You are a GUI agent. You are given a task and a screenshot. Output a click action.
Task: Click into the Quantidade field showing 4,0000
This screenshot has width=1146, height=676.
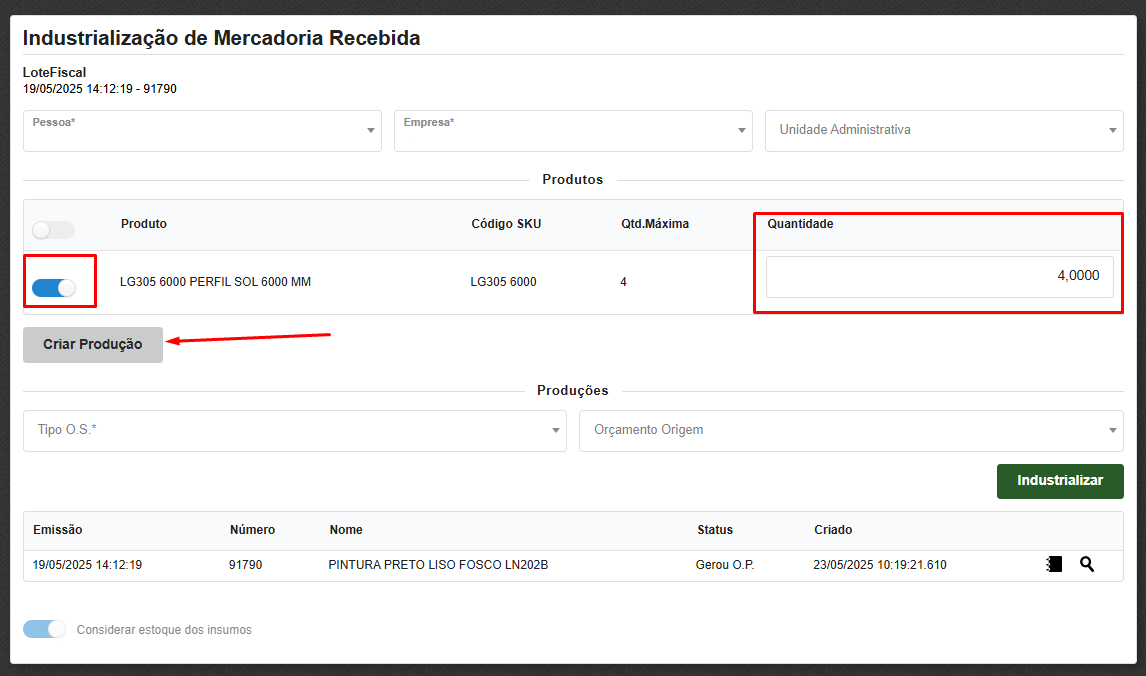coord(939,276)
